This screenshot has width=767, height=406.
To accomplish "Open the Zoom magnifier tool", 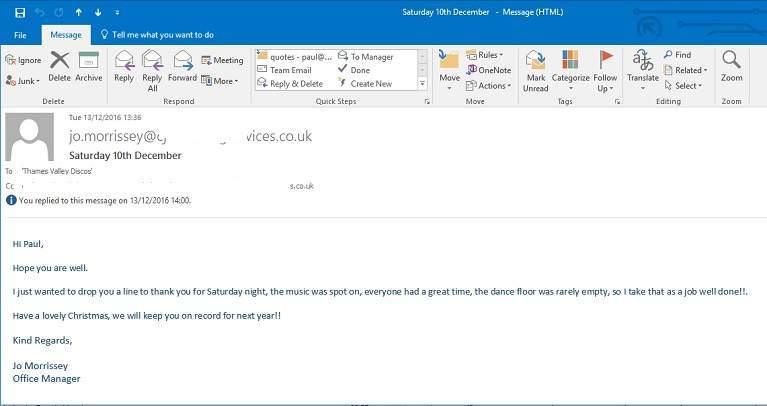I will [x=732, y=66].
